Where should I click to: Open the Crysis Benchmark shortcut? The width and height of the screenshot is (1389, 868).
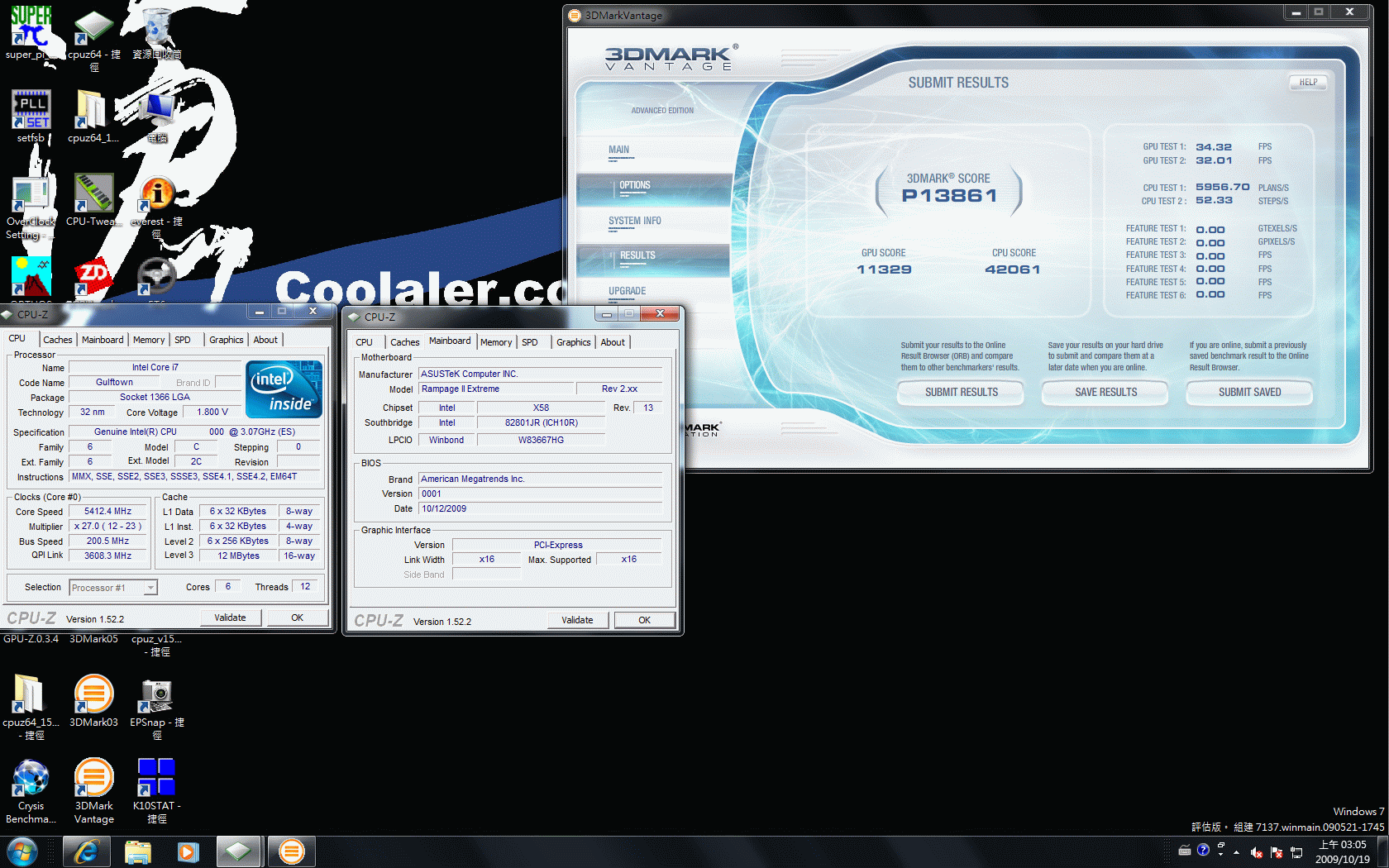[x=31, y=791]
